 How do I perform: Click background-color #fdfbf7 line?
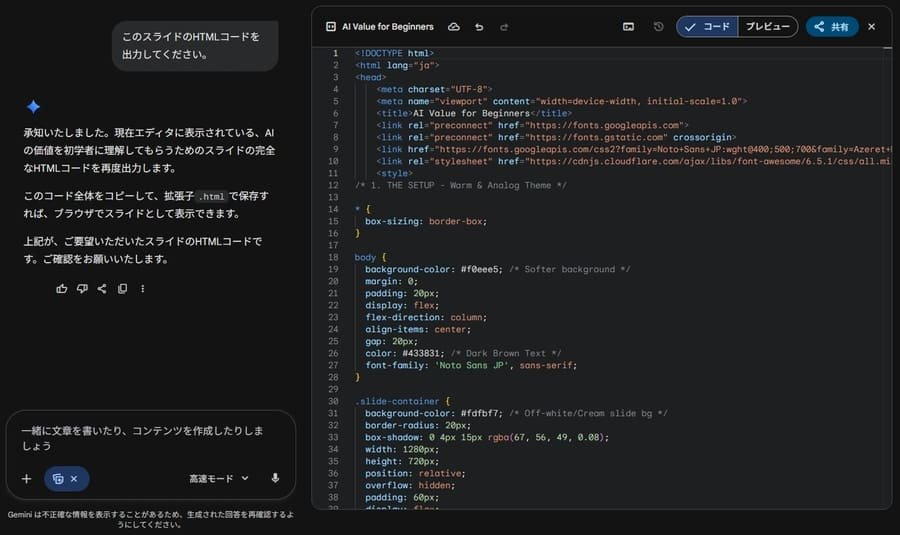pos(516,414)
